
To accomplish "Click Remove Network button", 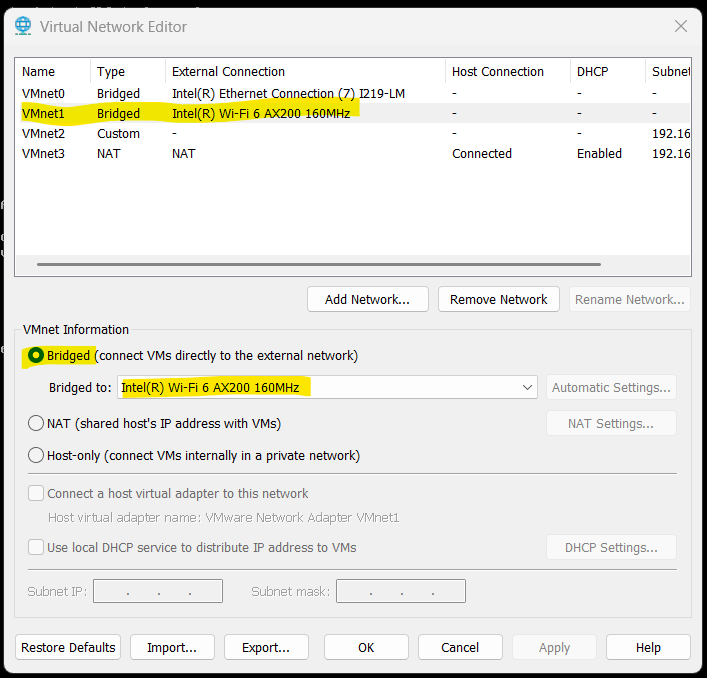I will (x=499, y=299).
